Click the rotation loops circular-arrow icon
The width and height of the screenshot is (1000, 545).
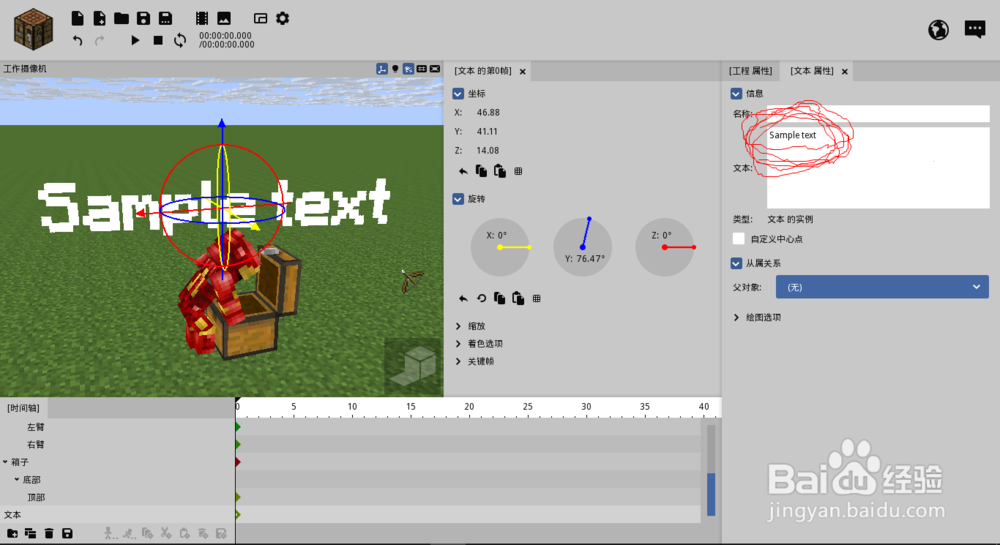click(x=482, y=298)
